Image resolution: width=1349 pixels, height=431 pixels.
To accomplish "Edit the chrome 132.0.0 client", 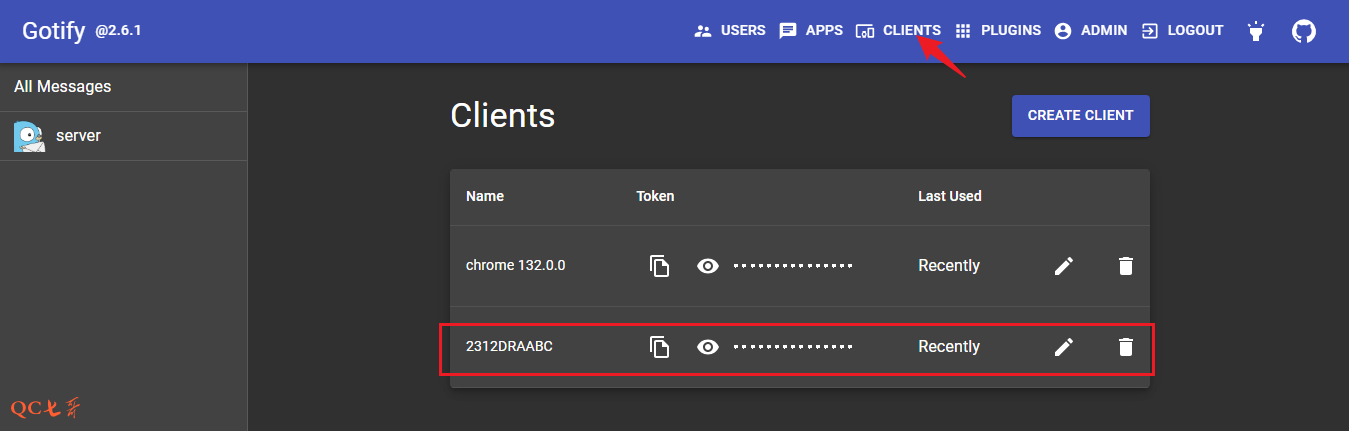I will [1064, 266].
